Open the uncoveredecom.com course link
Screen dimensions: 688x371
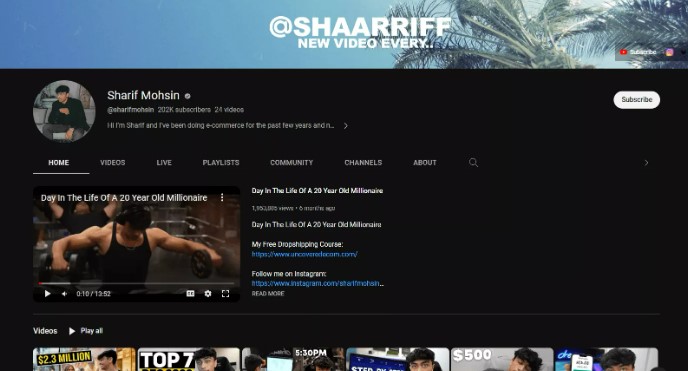tap(305, 254)
